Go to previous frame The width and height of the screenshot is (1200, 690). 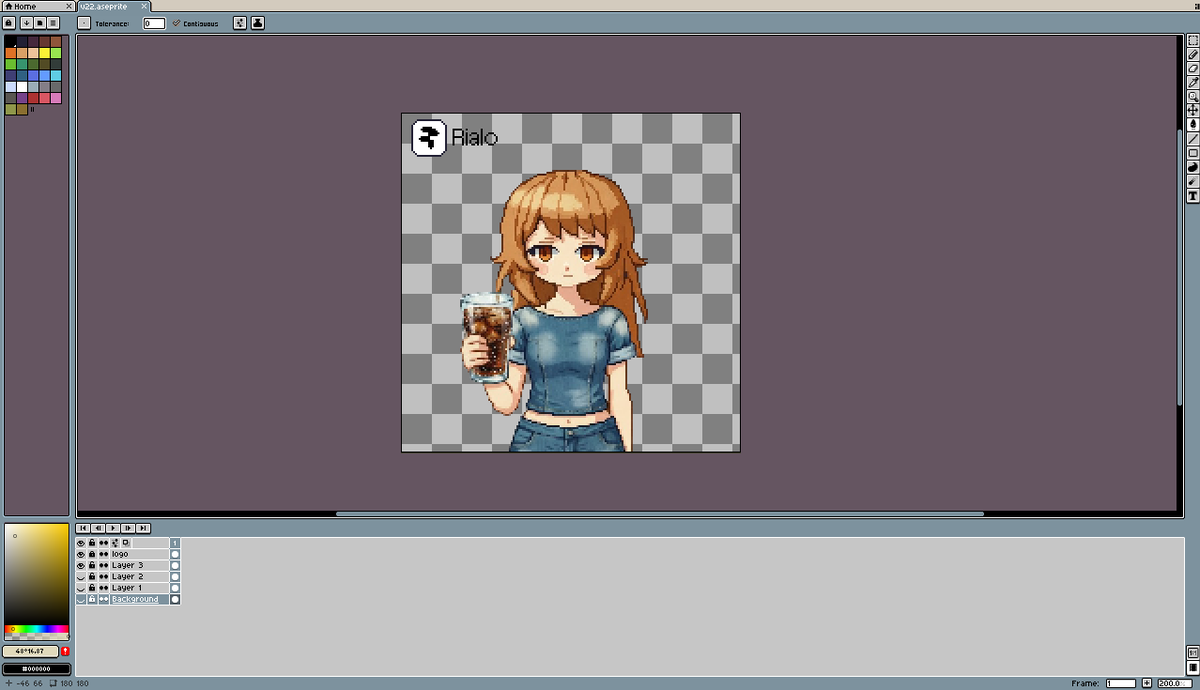click(x=98, y=527)
